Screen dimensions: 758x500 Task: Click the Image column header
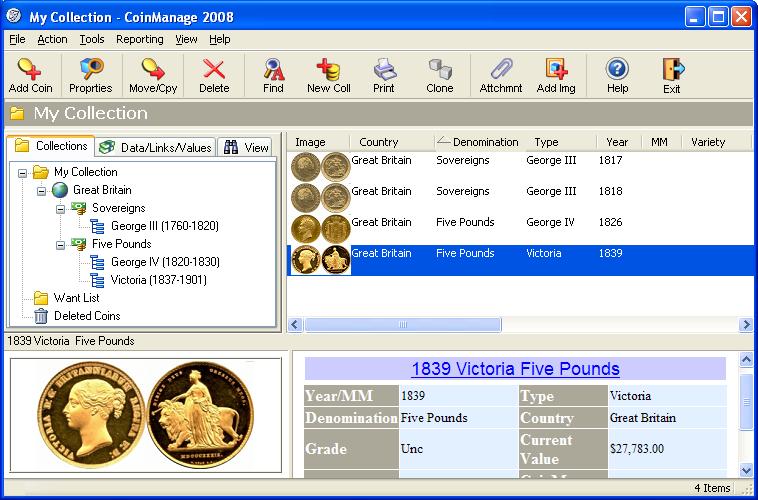pyautogui.click(x=318, y=142)
